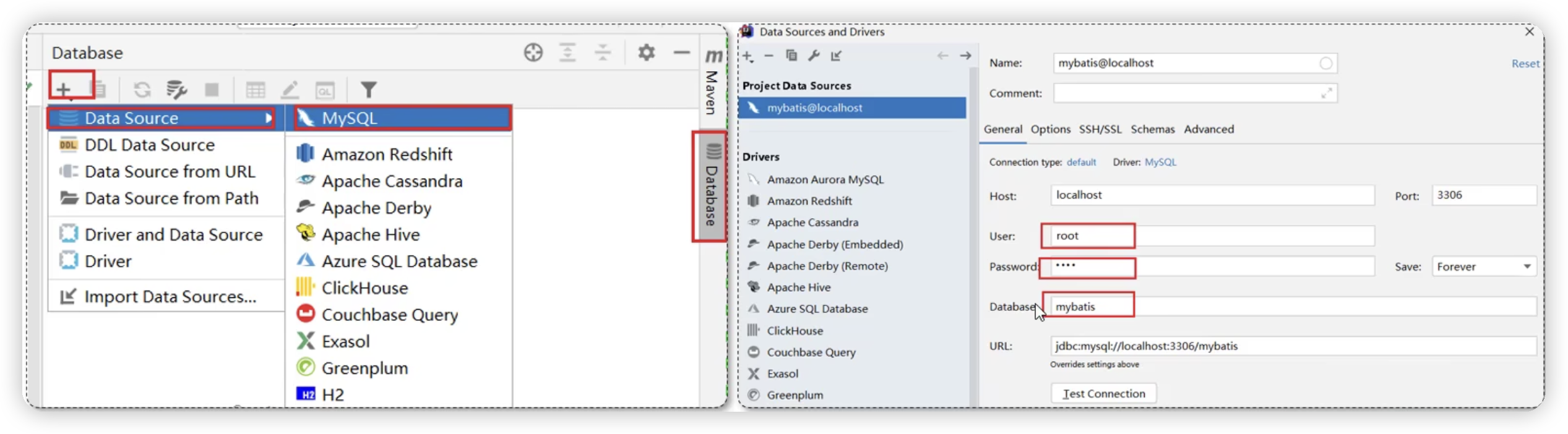Select Apache Derby in submenu
1568x434 pixels.
399,208
